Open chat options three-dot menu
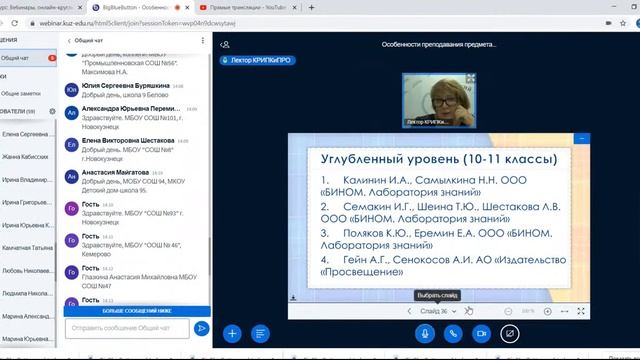The image size is (640, 360). (x=203, y=40)
